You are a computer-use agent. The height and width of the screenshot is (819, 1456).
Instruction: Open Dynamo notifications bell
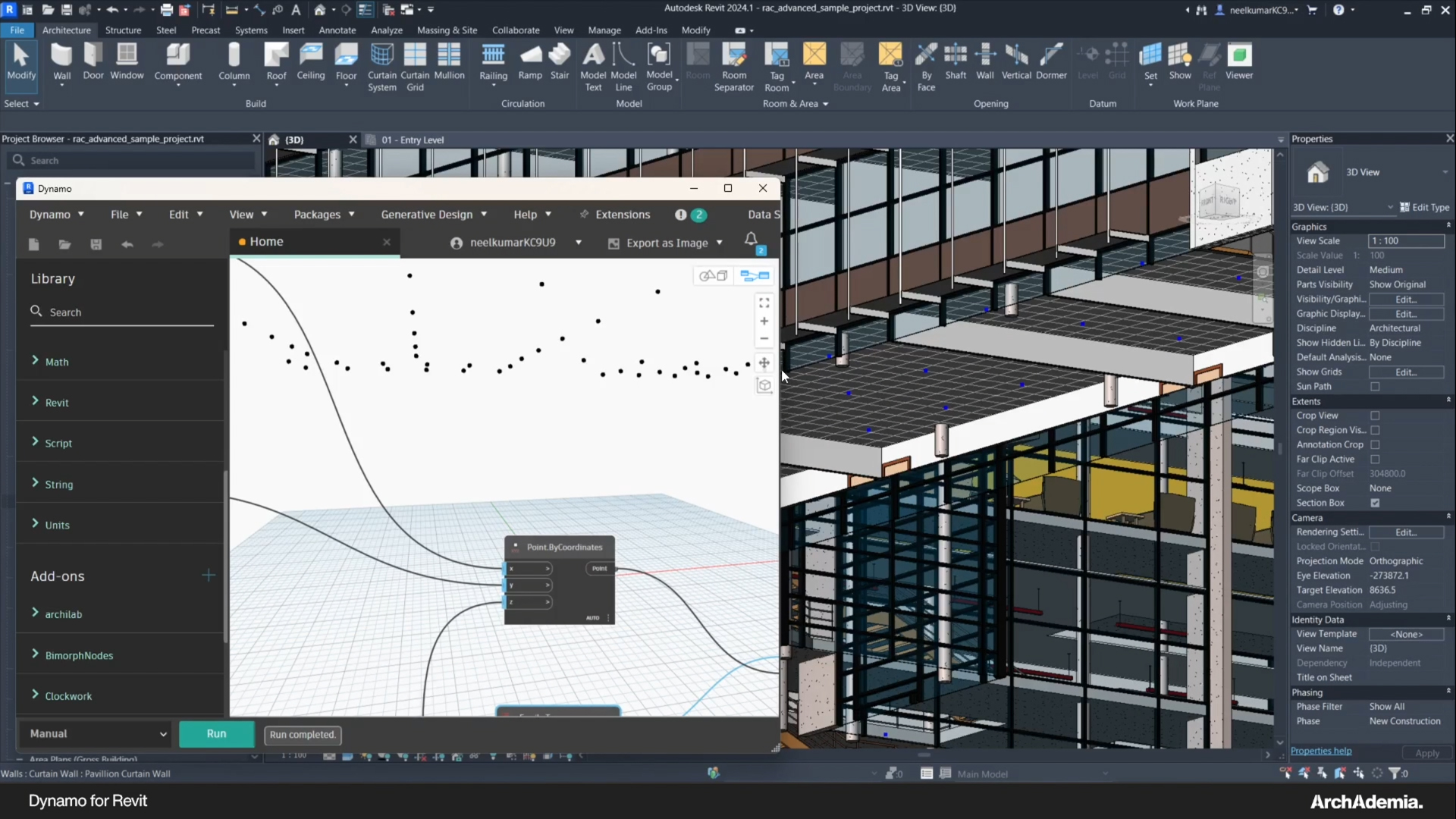(751, 240)
